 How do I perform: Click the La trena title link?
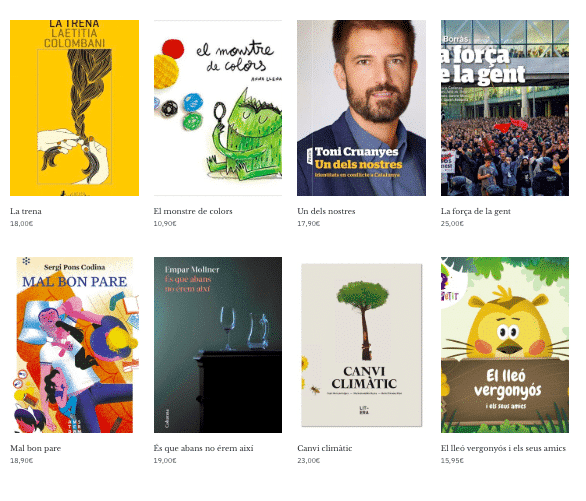pyautogui.click(x=26, y=211)
